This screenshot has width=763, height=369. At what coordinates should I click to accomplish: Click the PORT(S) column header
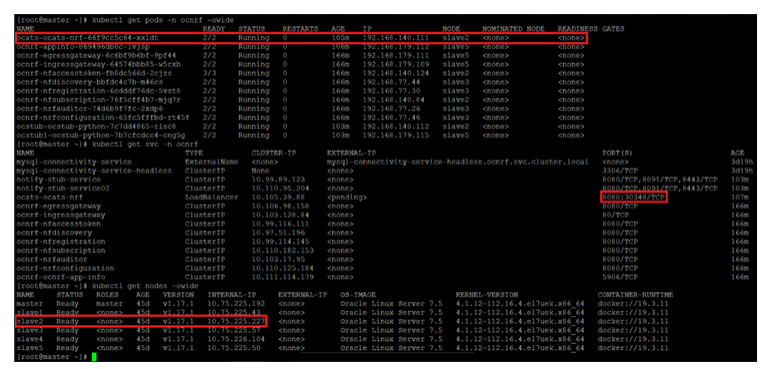[618, 153]
